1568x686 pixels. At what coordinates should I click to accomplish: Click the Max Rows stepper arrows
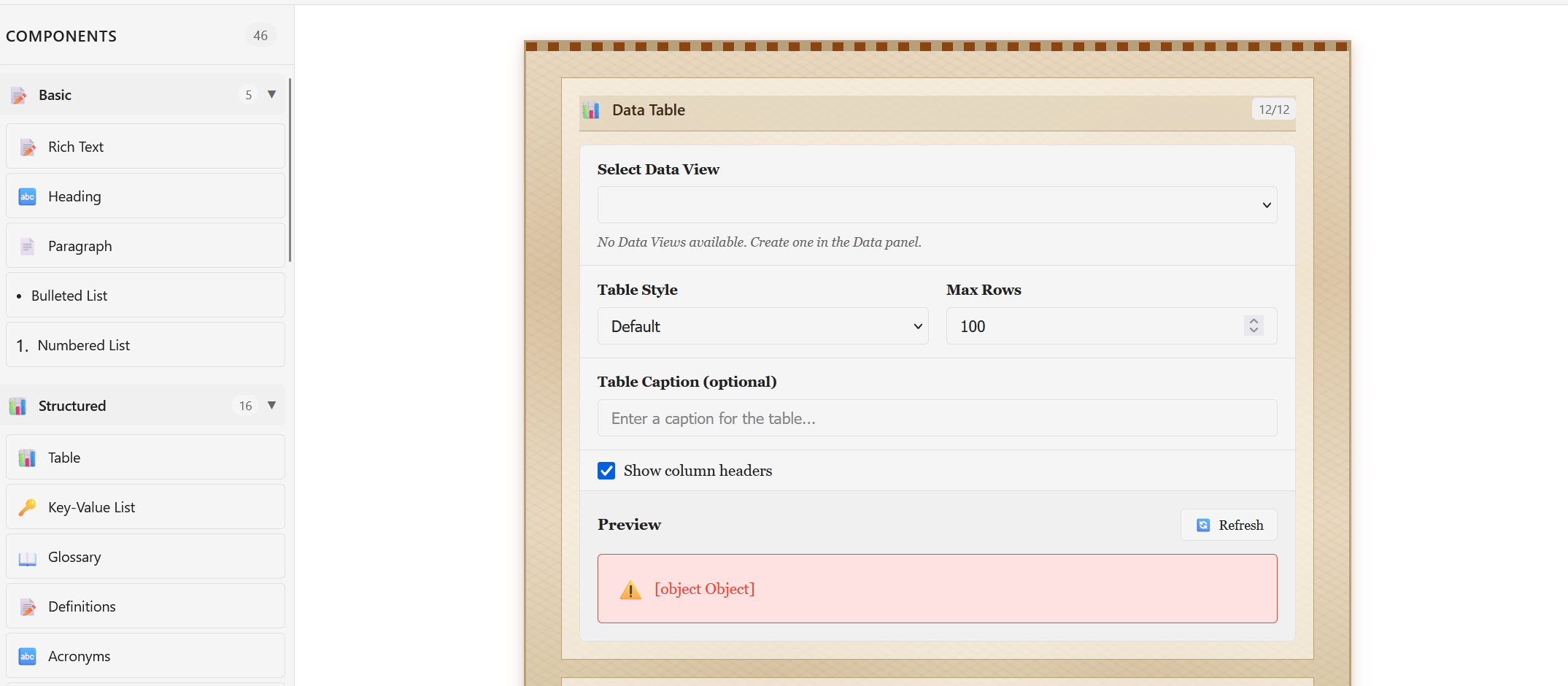tap(1254, 325)
